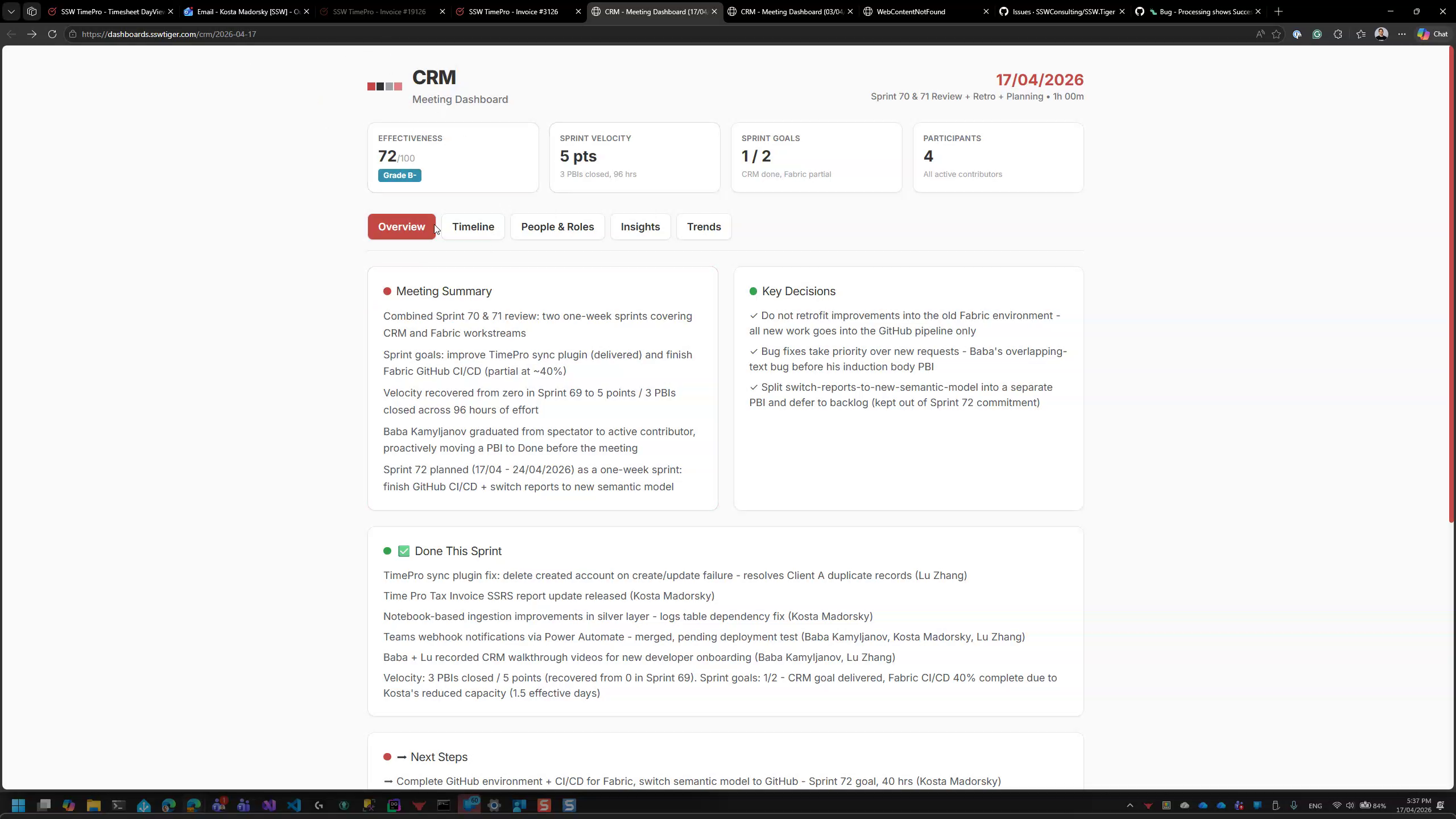Switch to SSW TimePro Timesheet DayView tab

click(x=111, y=11)
